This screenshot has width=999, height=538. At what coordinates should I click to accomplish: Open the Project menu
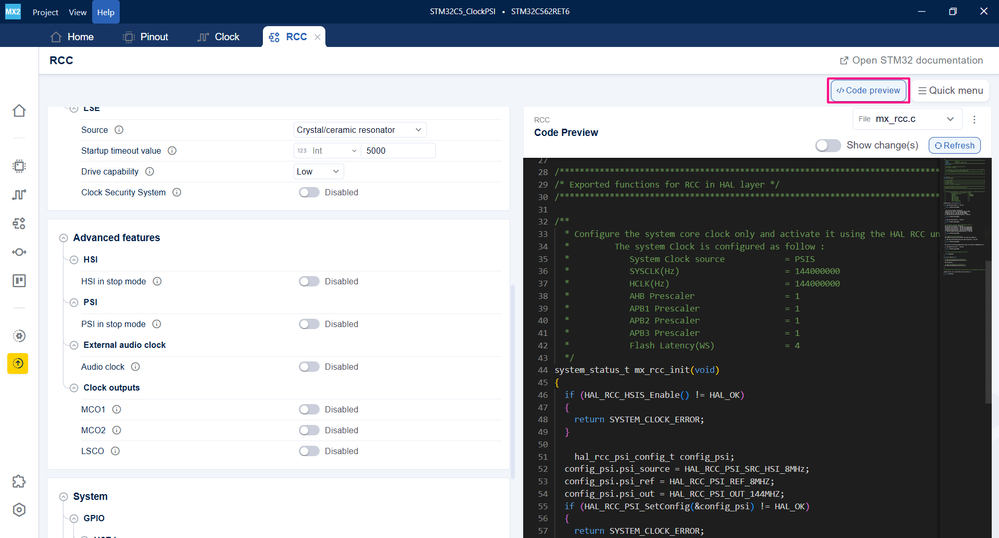click(45, 12)
